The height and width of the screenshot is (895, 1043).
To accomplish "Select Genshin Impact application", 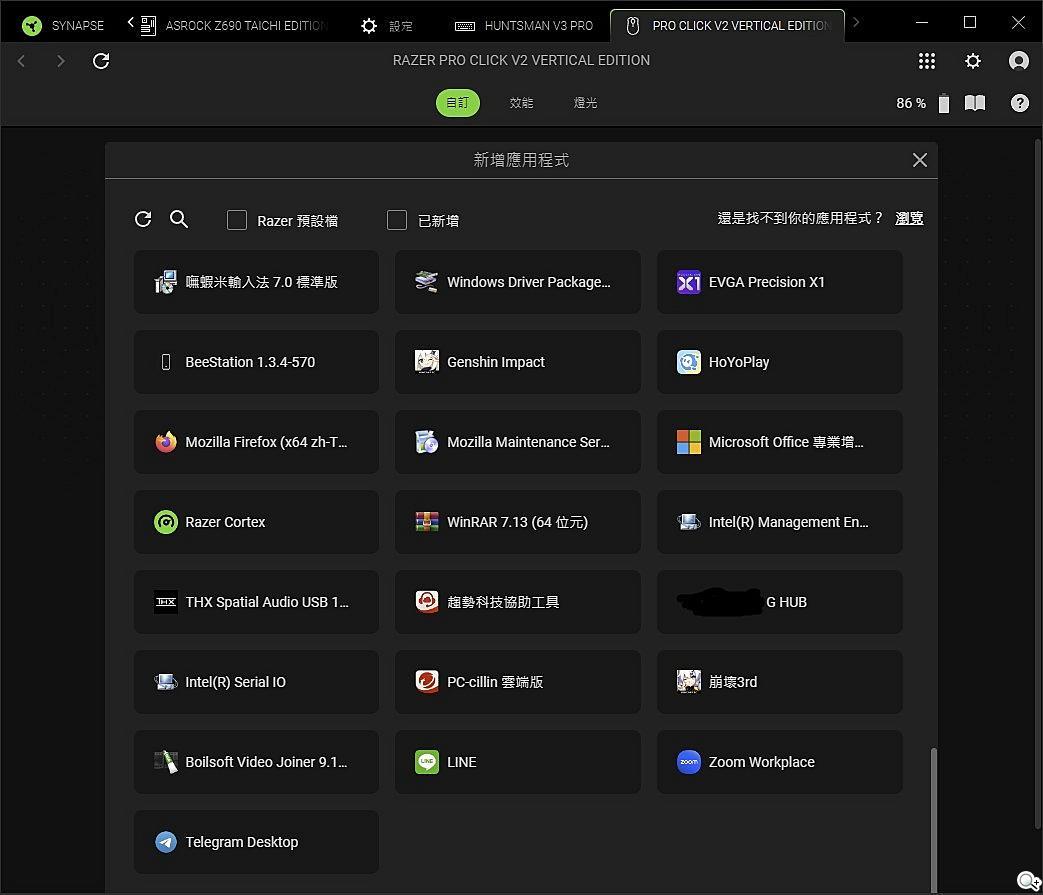I will (517, 362).
